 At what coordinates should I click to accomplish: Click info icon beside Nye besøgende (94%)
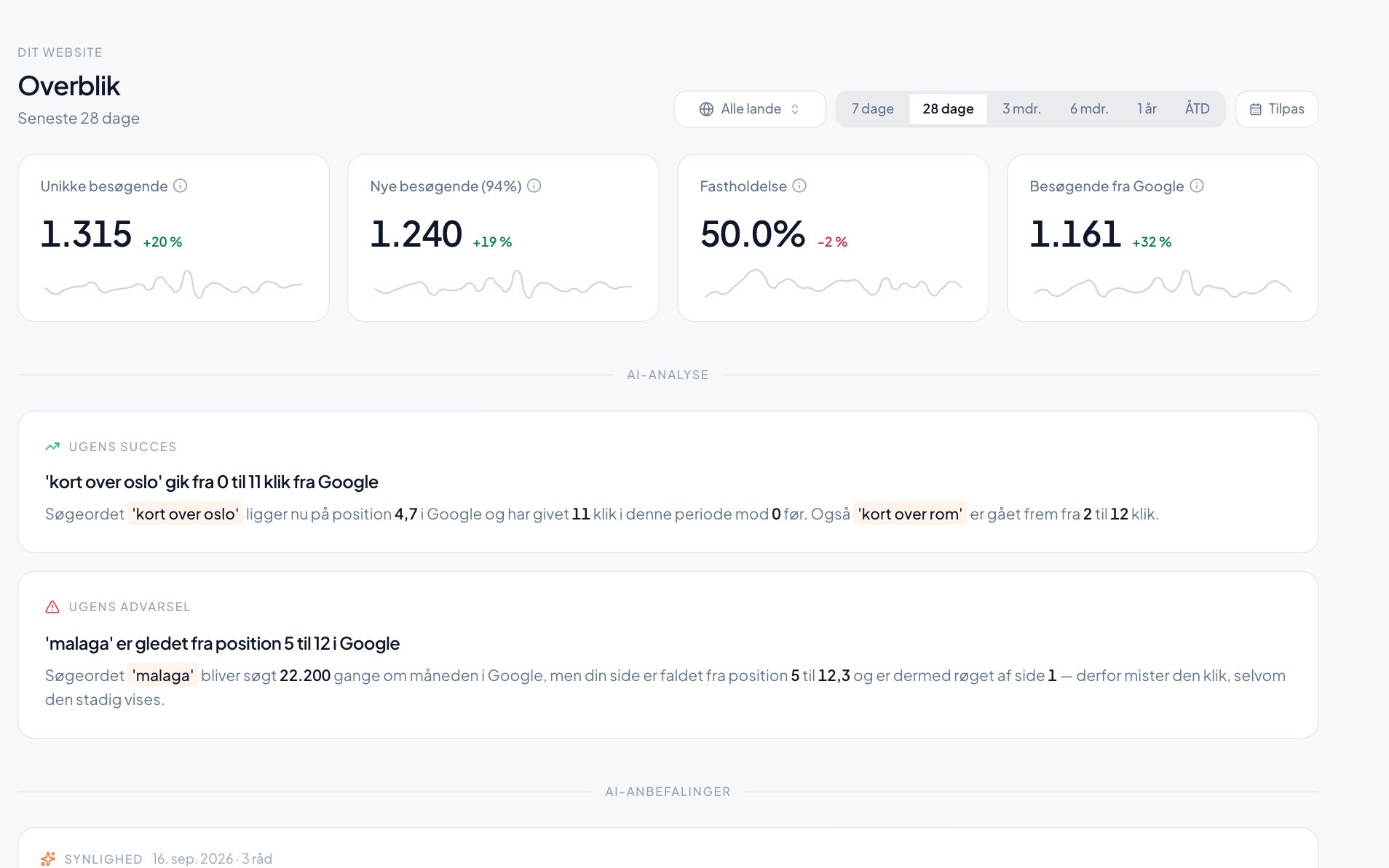pos(534,186)
